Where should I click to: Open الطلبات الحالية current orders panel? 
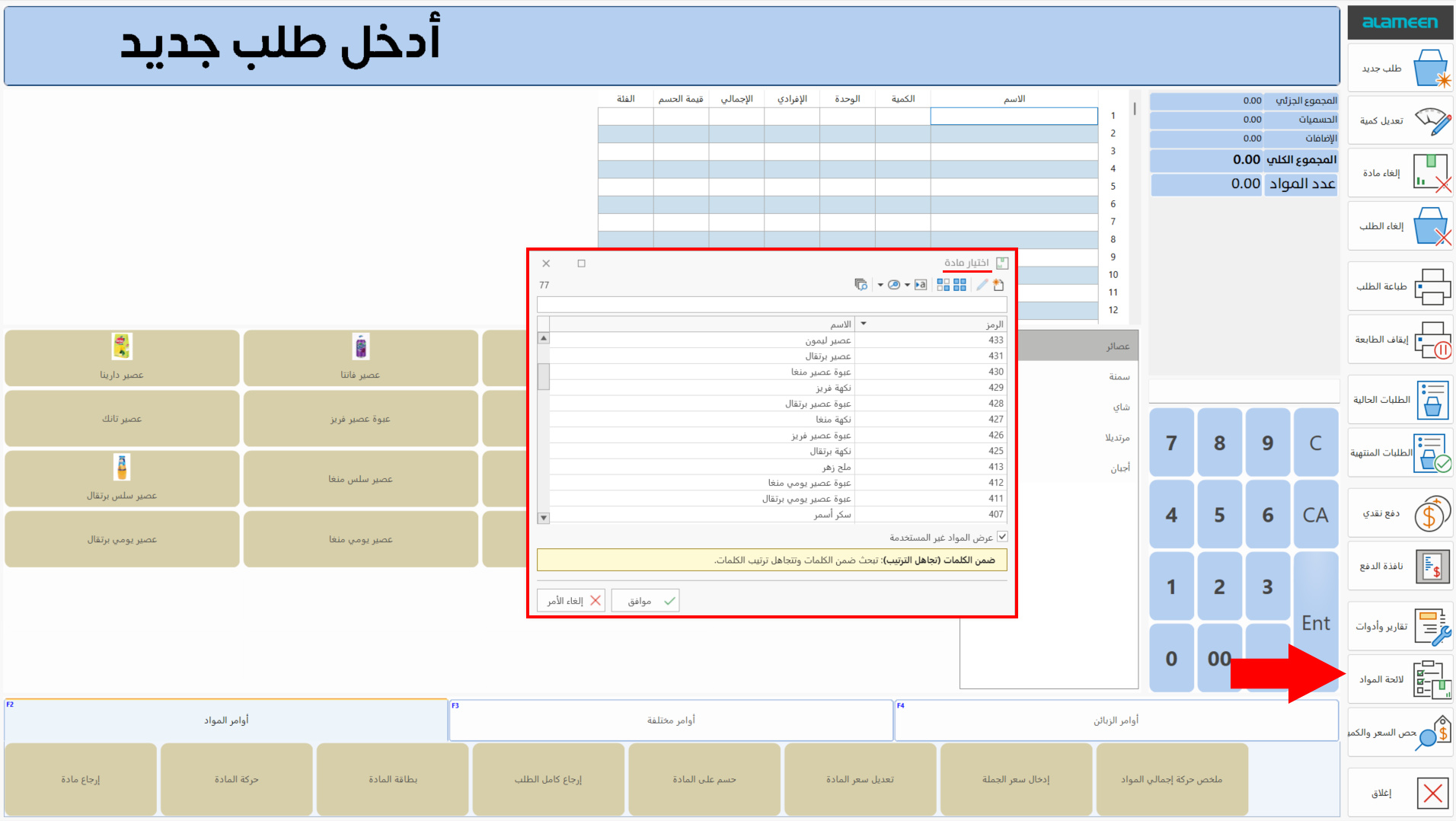(1400, 400)
